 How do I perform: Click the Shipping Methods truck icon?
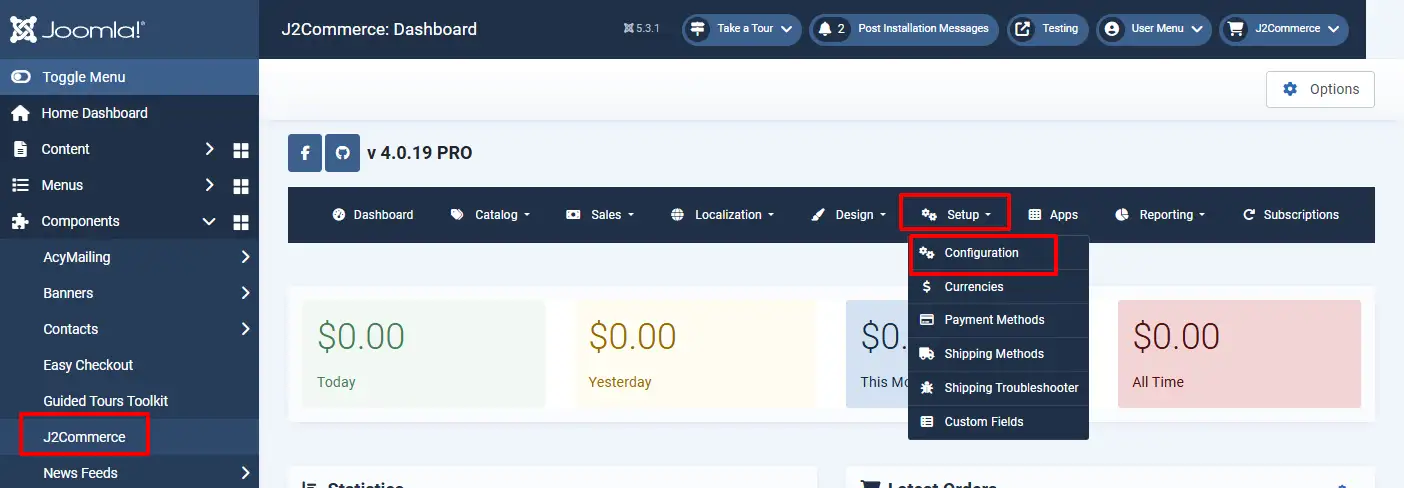coord(927,354)
